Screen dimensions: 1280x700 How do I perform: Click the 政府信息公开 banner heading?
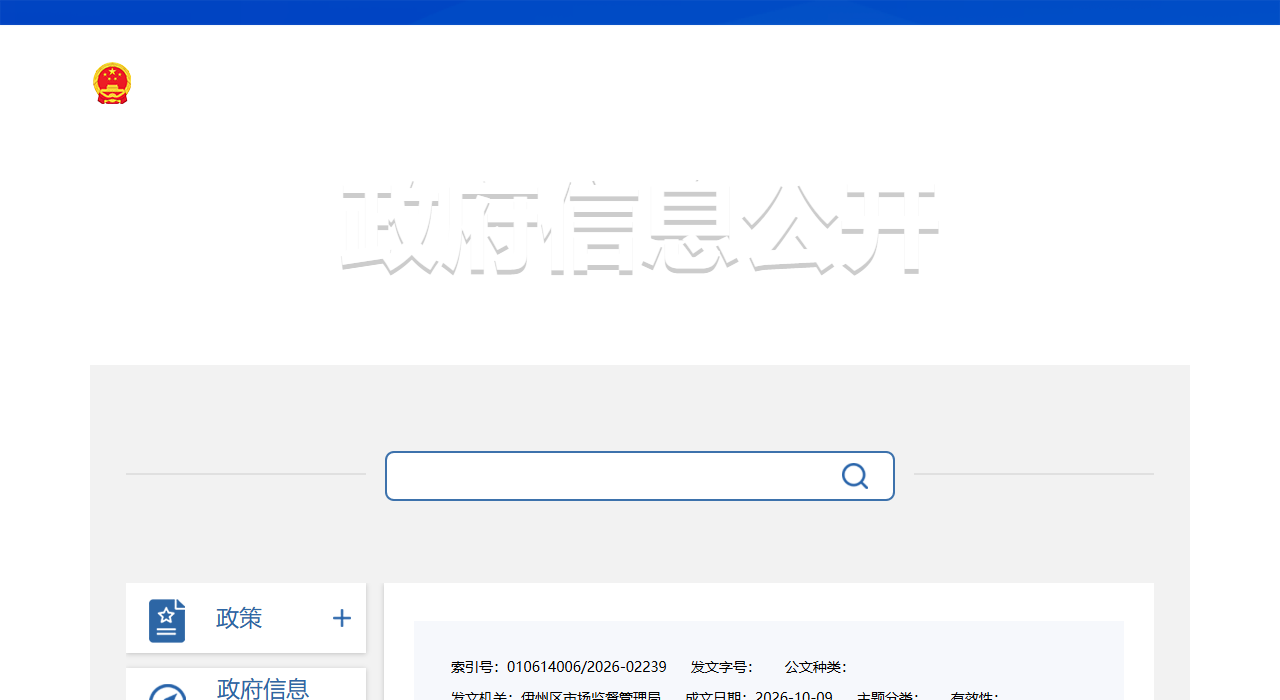tap(640, 228)
